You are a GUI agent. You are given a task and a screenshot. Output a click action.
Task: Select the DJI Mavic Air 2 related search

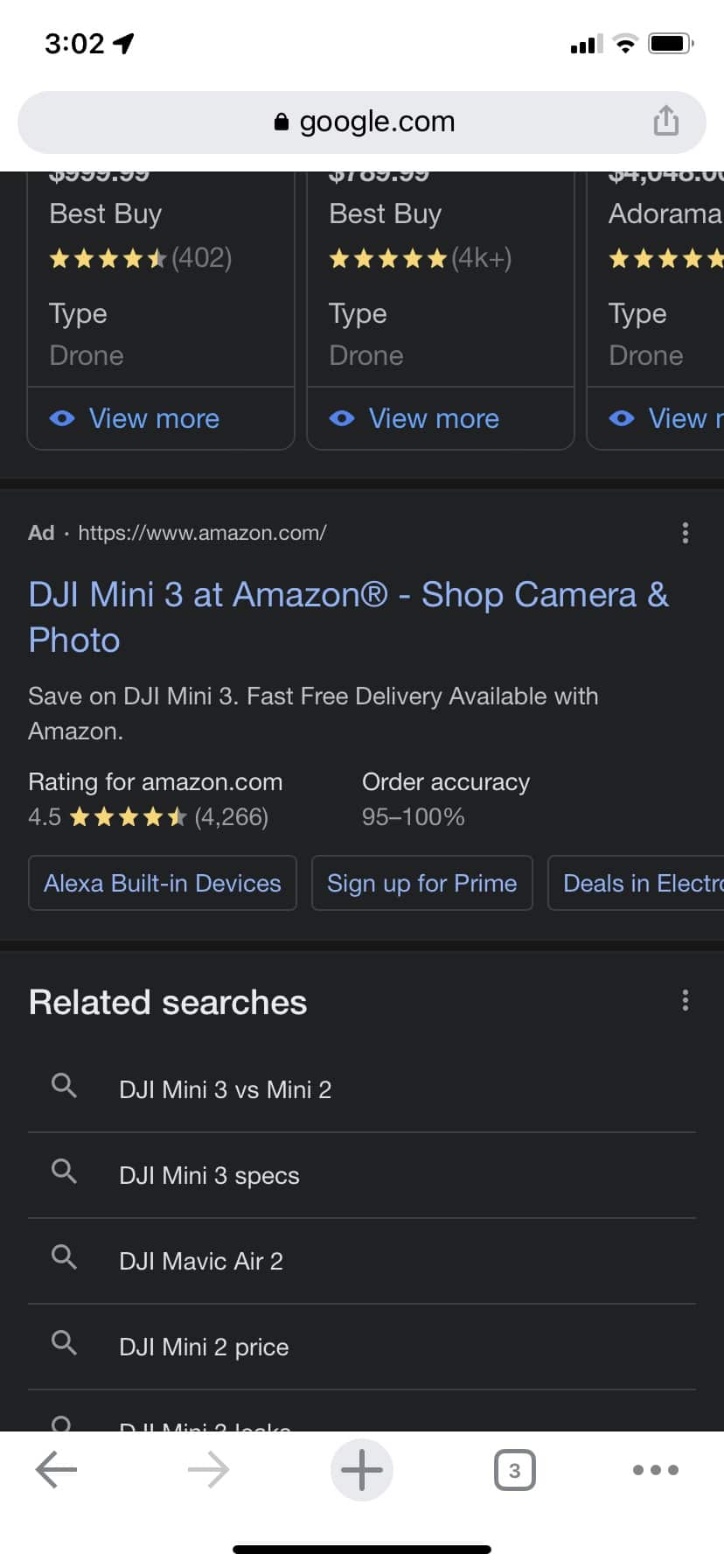[x=201, y=1261]
